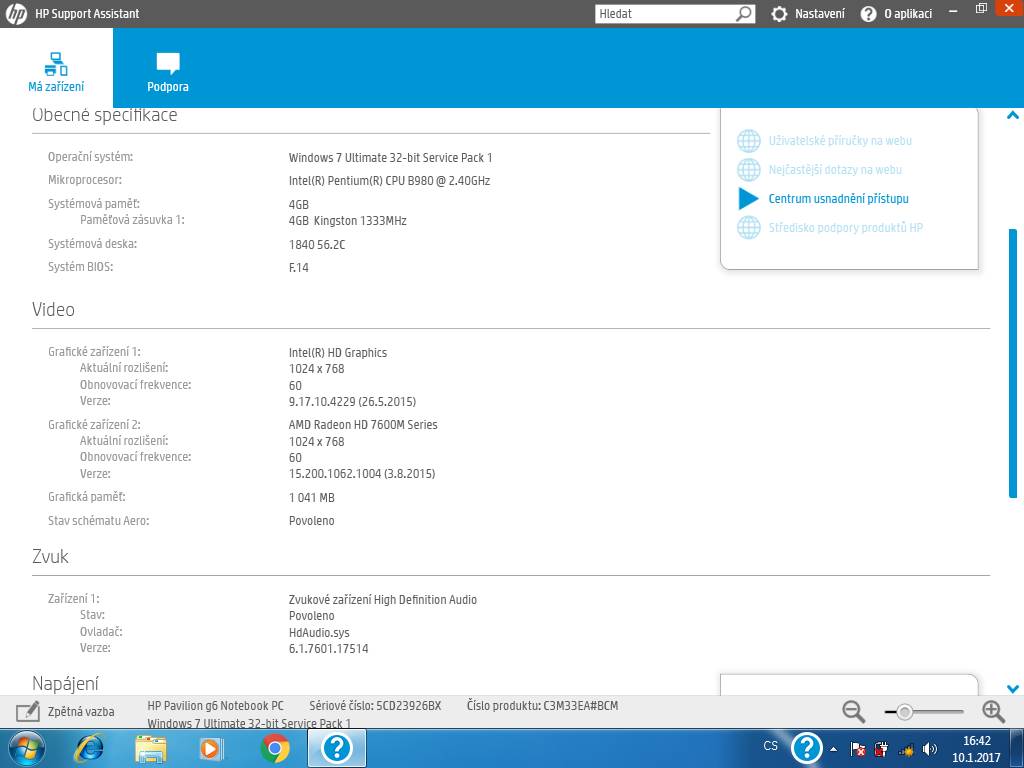This screenshot has height=768, width=1024.
Task: Launch Internet Explorer from taskbar
Action: [89, 748]
